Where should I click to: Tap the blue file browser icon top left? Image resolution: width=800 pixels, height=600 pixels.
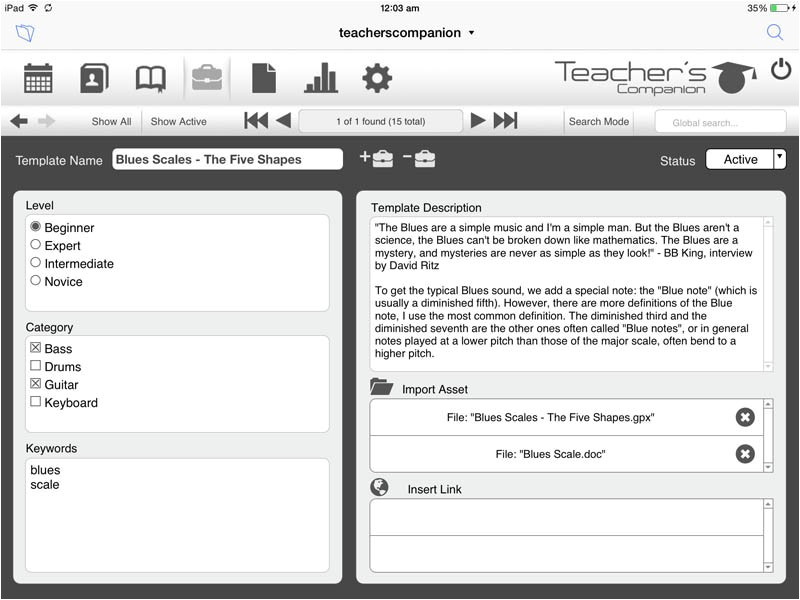click(25, 33)
